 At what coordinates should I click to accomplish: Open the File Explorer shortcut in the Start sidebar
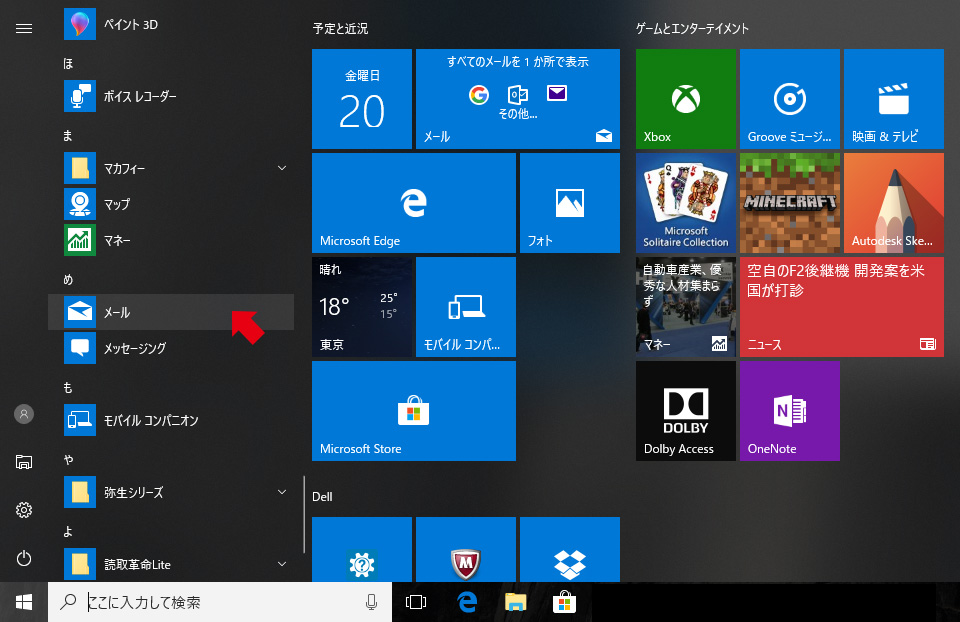click(24, 462)
